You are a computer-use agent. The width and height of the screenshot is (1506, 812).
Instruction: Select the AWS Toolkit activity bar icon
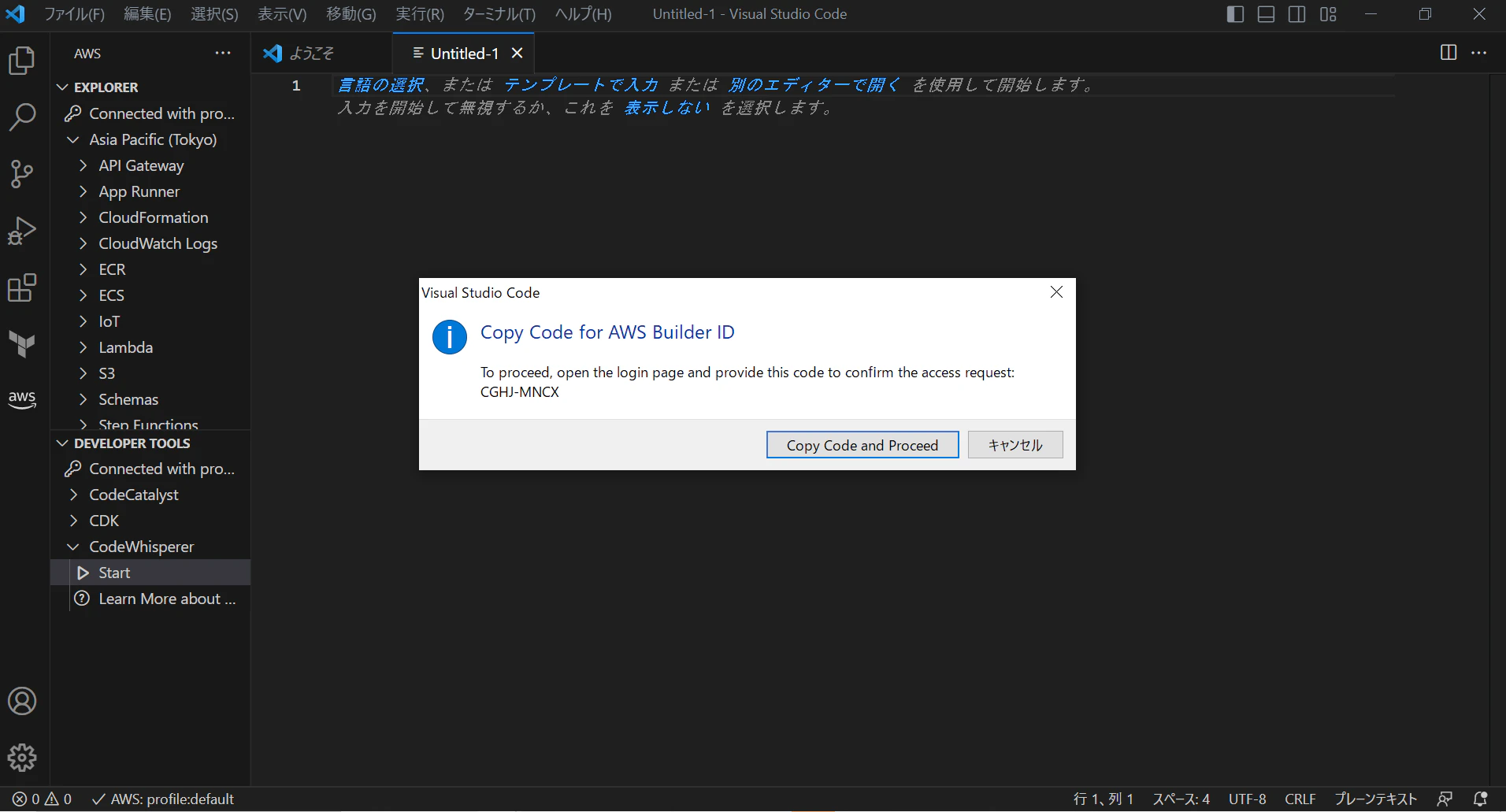click(22, 399)
